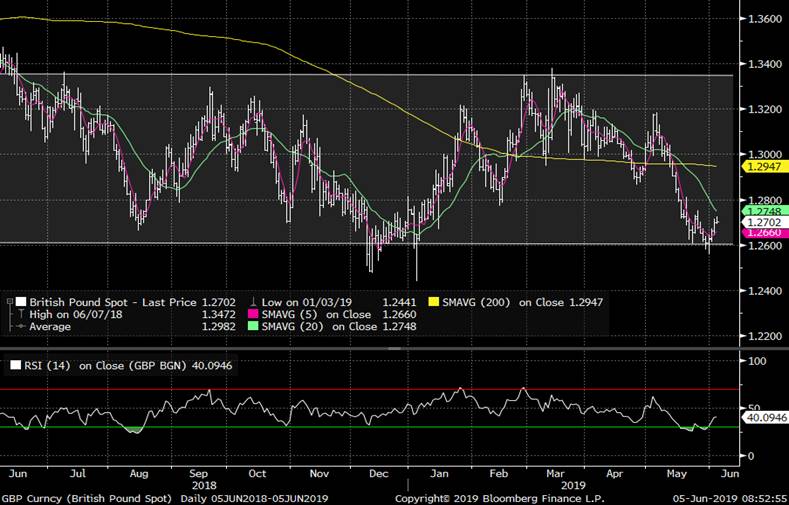Click the 1.2200 price axis label
The height and width of the screenshot is (505, 789).
pos(766,336)
